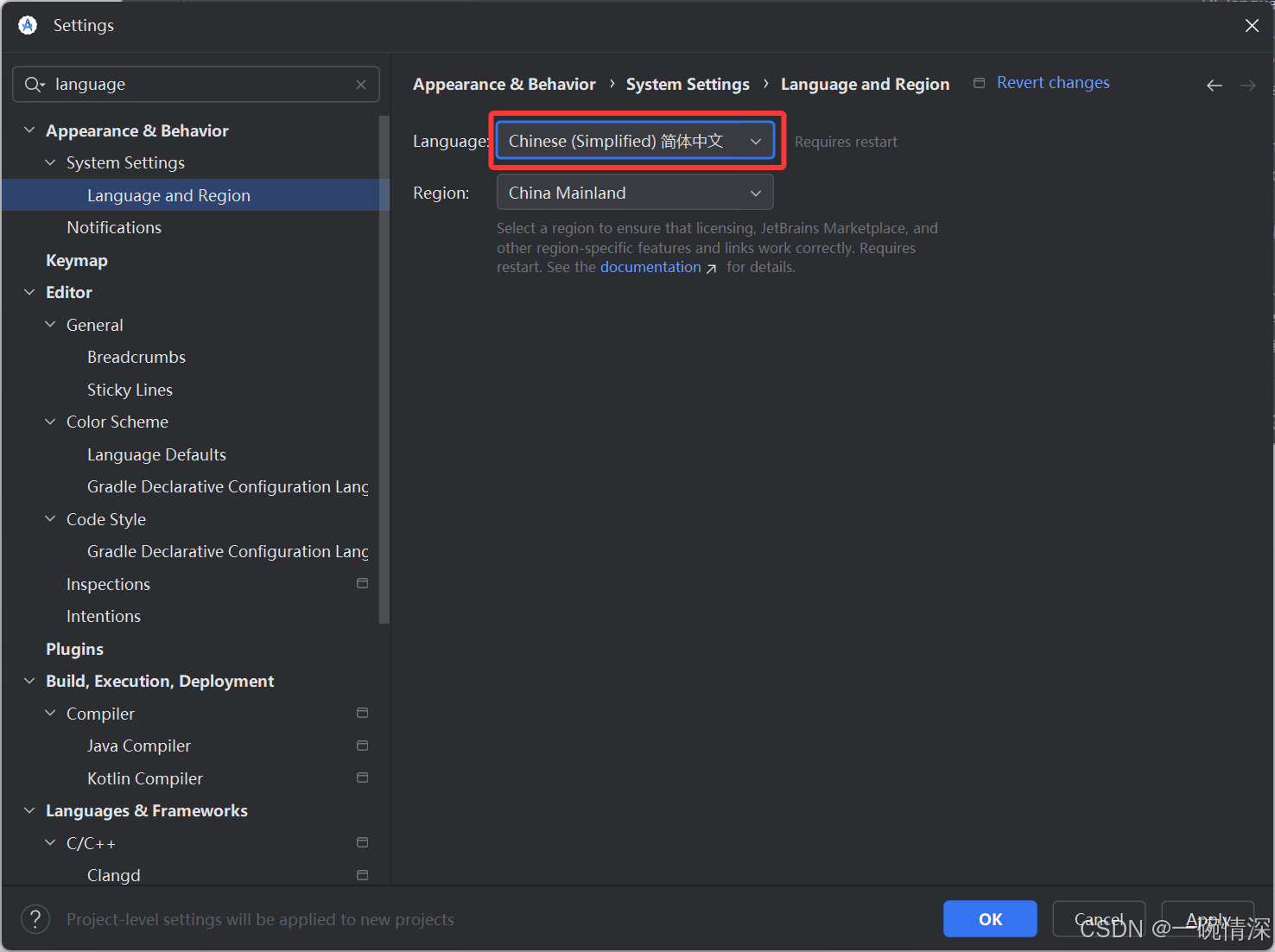The image size is (1275, 952).
Task: Clear the language search field text
Action: pos(361,85)
